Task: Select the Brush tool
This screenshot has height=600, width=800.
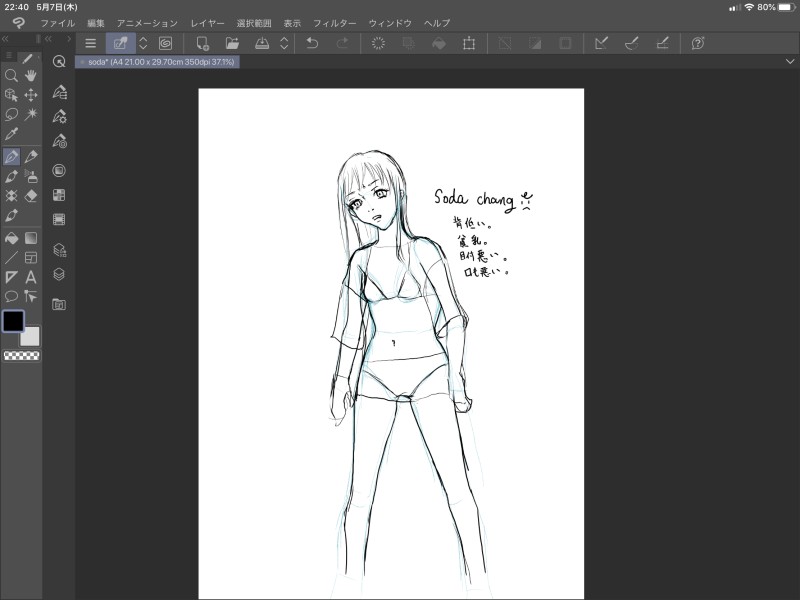Action: (11, 177)
